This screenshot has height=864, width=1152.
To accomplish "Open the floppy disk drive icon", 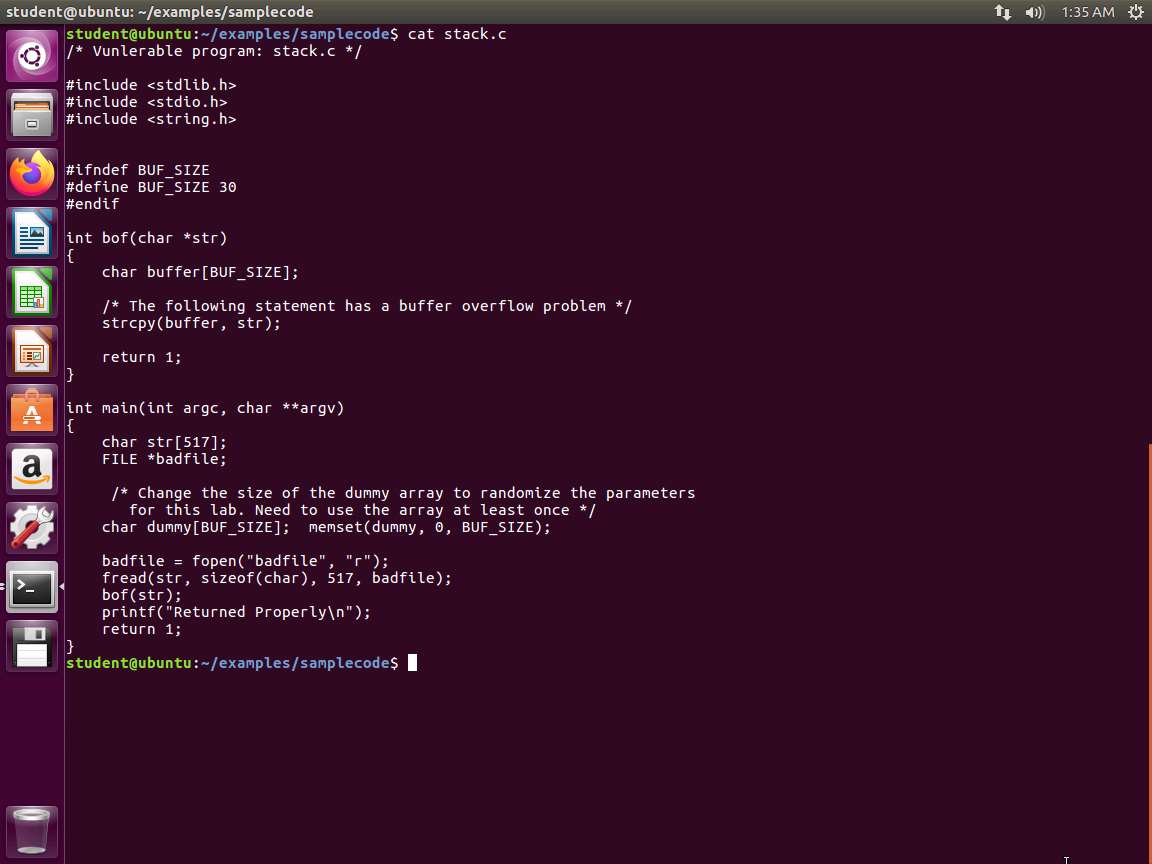I will (32, 646).
